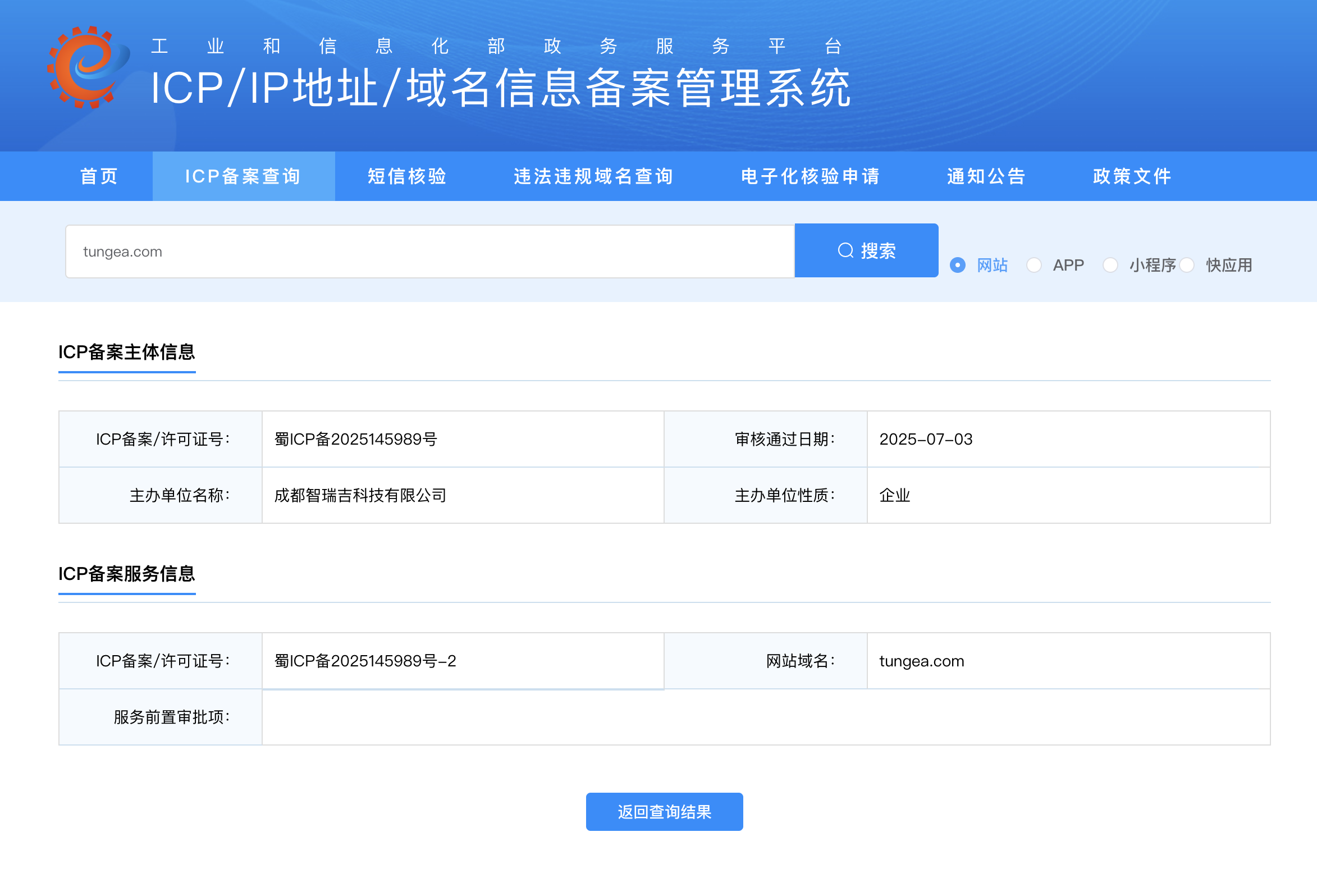Image resolution: width=1317 pixels, height=896 pixels.
Task: Select the 网站 radio button
Action: [x=958, y=265]
